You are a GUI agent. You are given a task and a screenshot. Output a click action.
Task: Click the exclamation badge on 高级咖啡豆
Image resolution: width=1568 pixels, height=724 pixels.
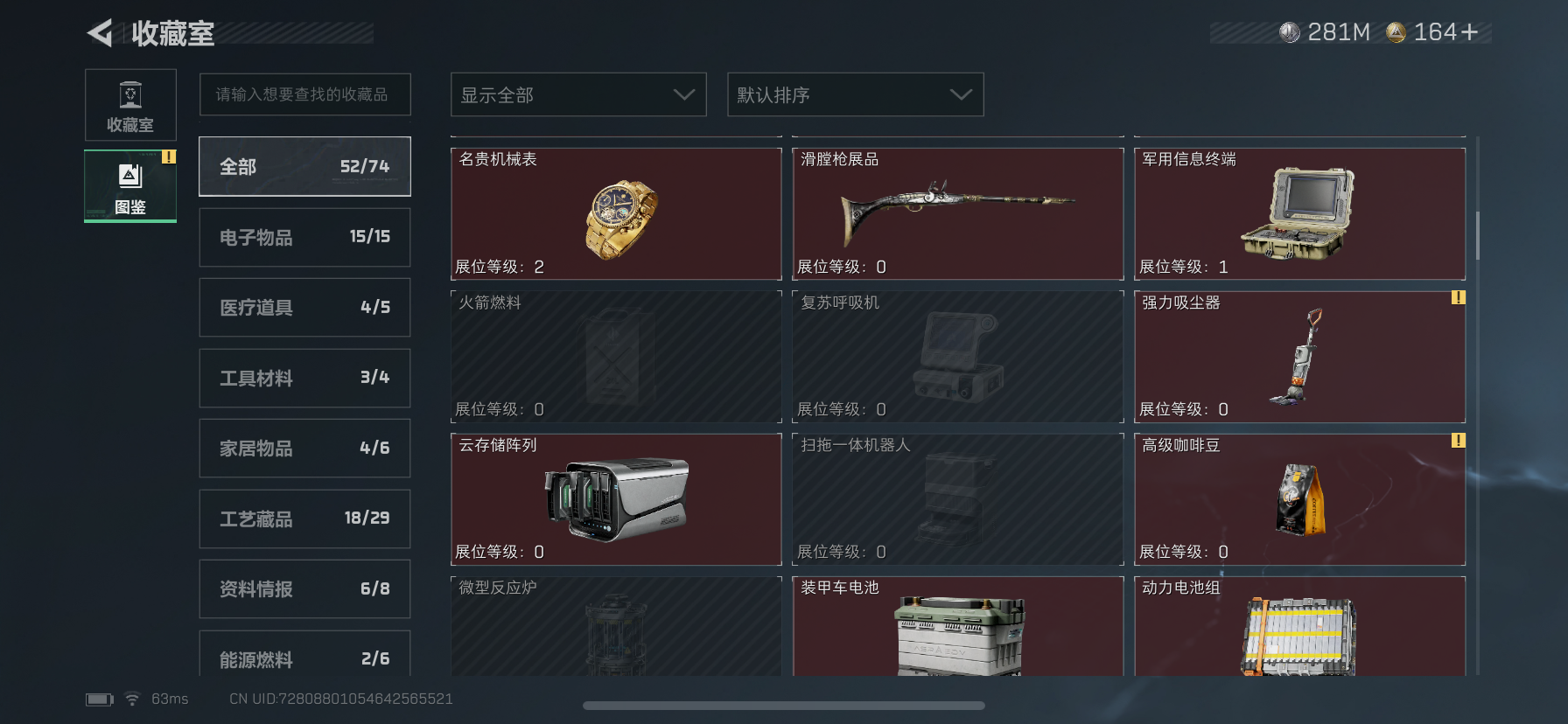[x=1458, y=440]
